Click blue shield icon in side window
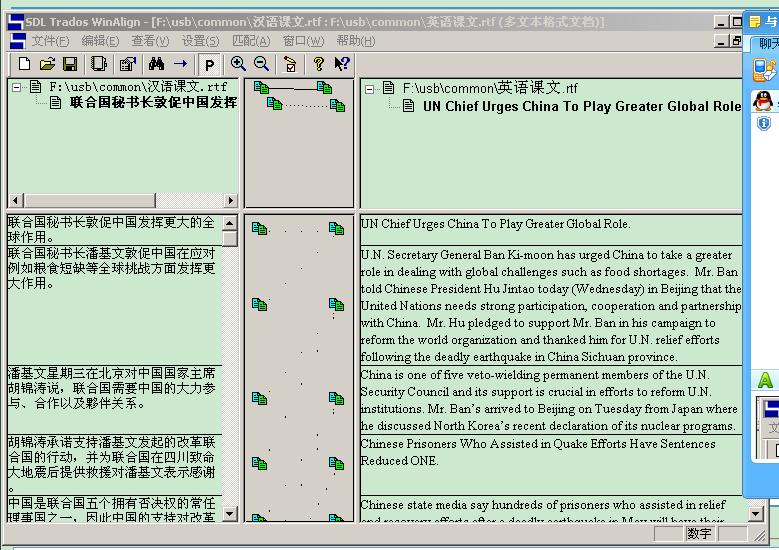The image size is (779, 550). pyautogui.click(x=764, y=123)
